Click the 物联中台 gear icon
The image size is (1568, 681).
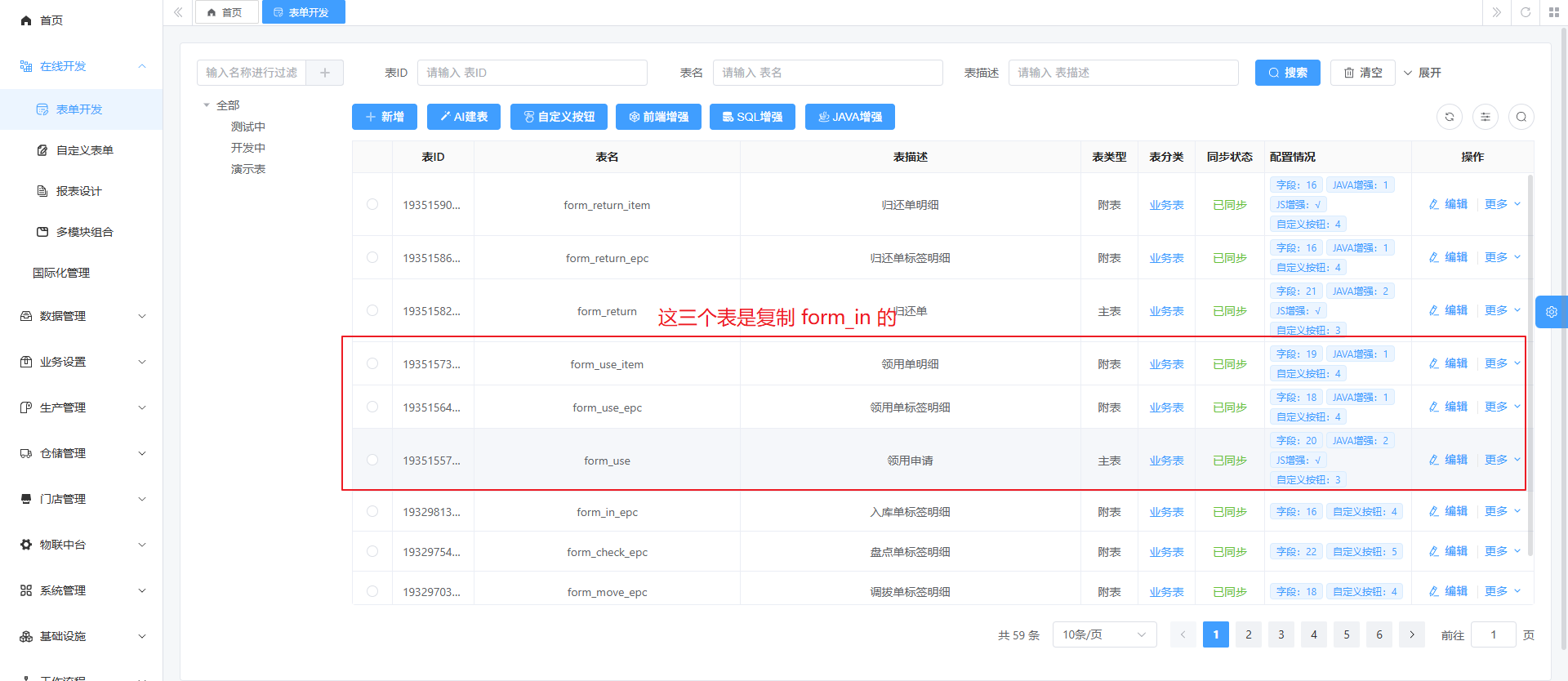pyautogui.click(x=26, y=545)
